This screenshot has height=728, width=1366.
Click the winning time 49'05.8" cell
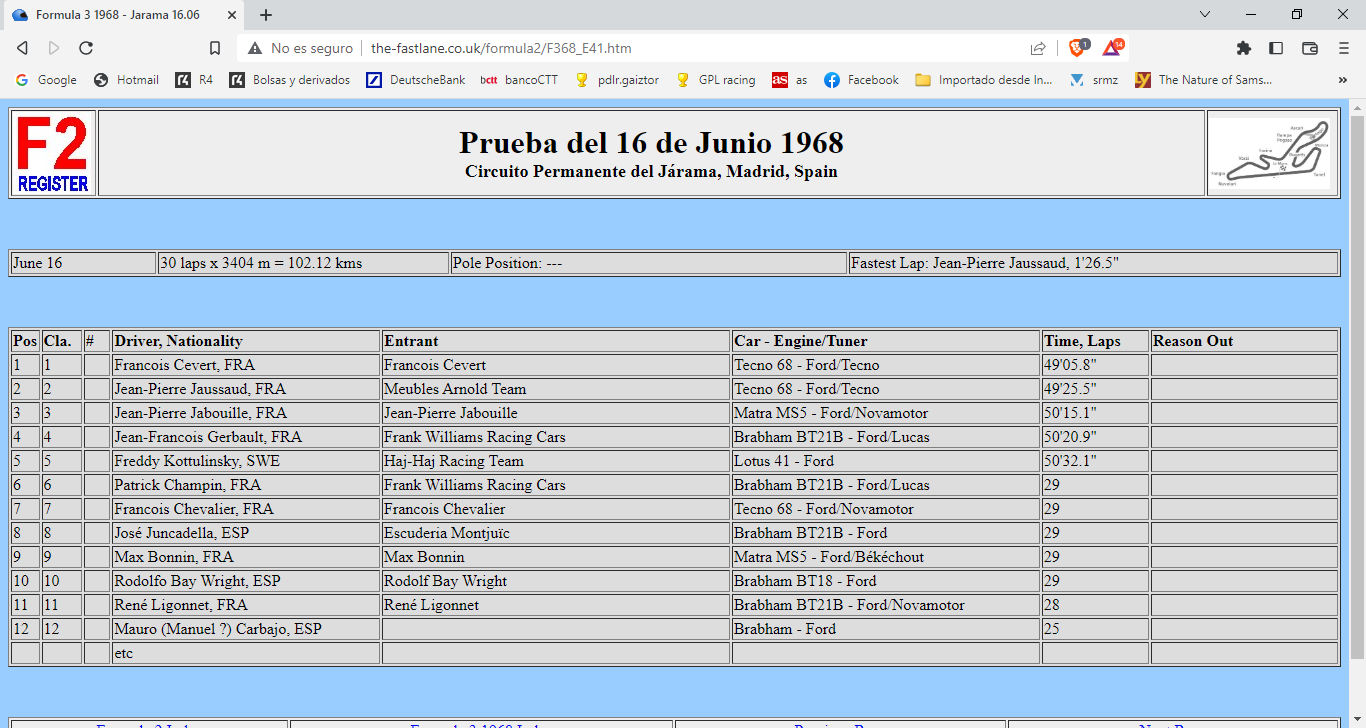click(1095, 365)
